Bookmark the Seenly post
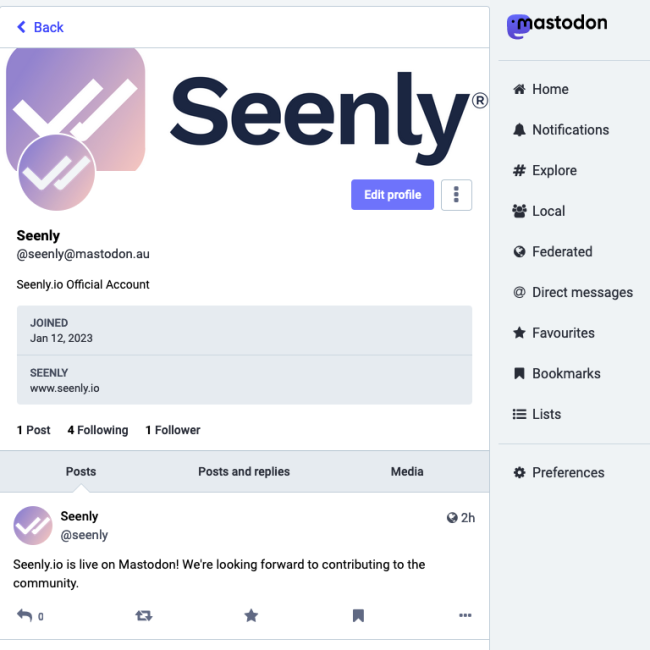The image size is (650, 650). (358, 616)
